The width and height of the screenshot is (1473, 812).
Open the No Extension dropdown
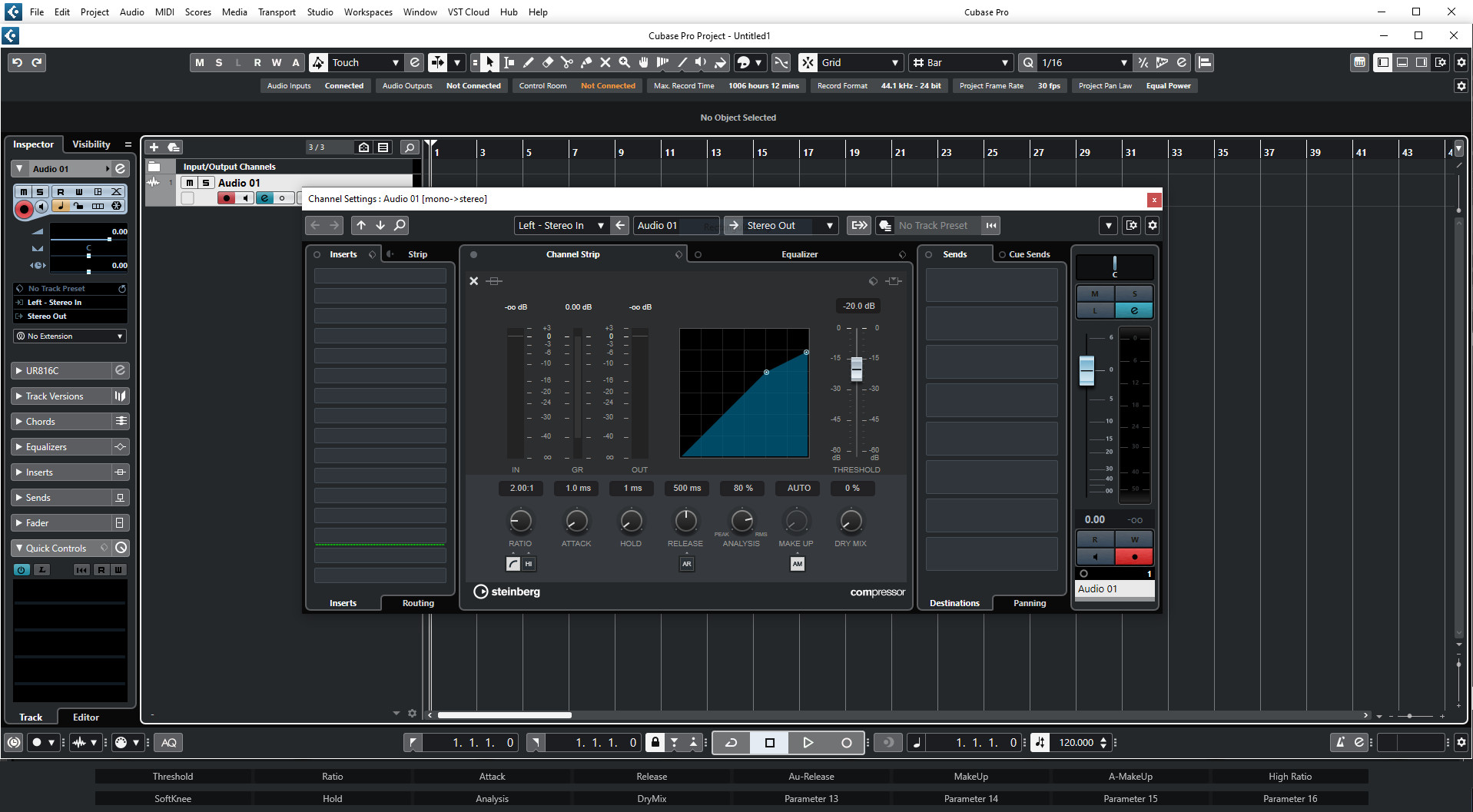(x=70, y=336)
